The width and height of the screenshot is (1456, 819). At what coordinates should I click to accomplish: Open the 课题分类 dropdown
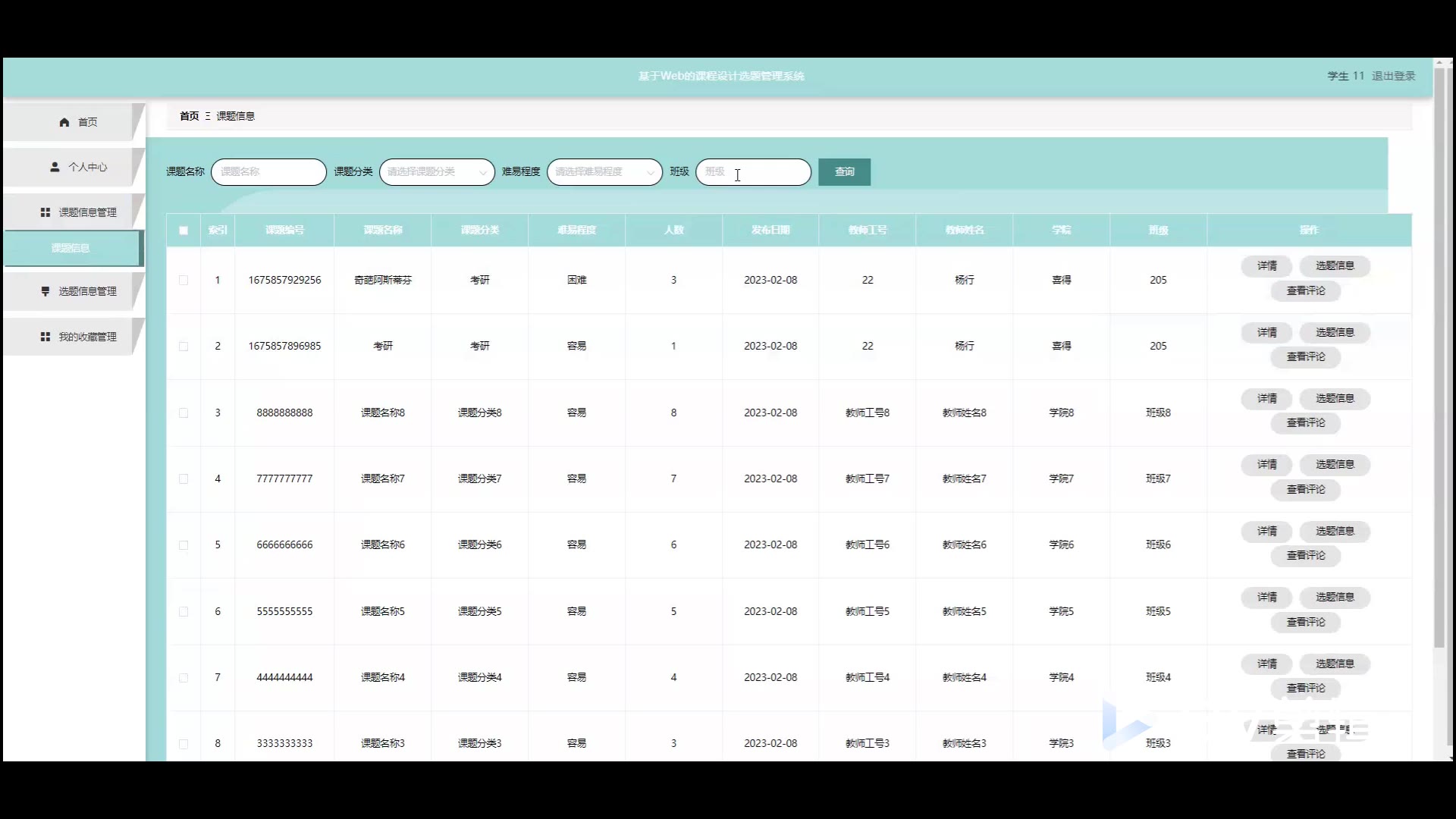[x=436, y=172]
